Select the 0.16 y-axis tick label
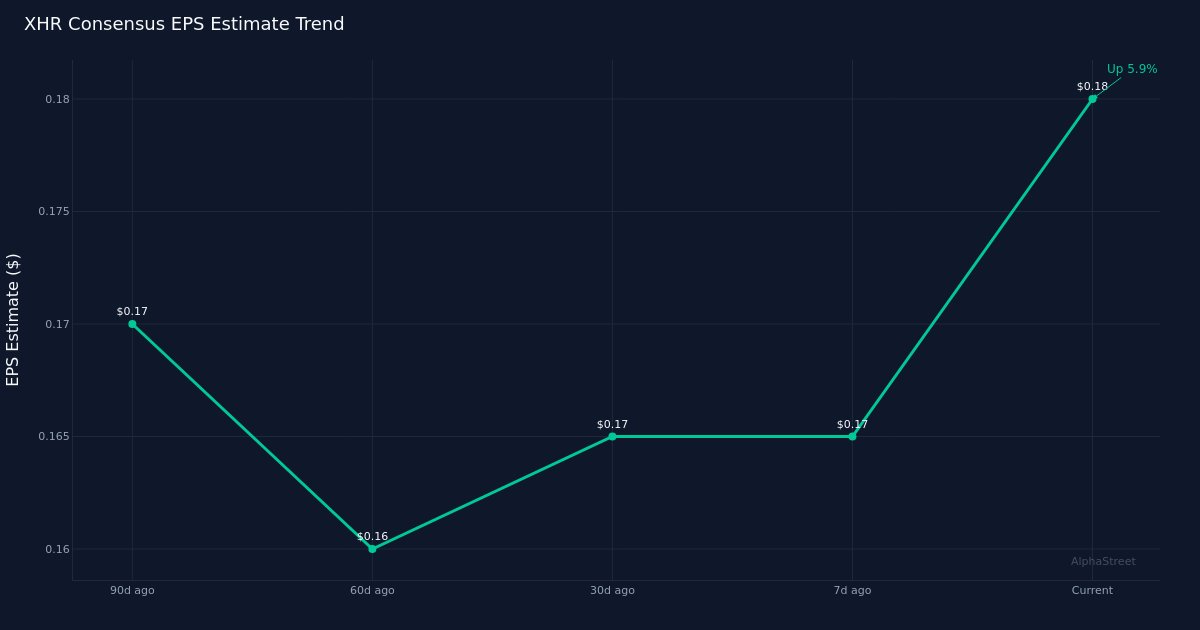1200x630 pixels. click(x=57, y=549)
